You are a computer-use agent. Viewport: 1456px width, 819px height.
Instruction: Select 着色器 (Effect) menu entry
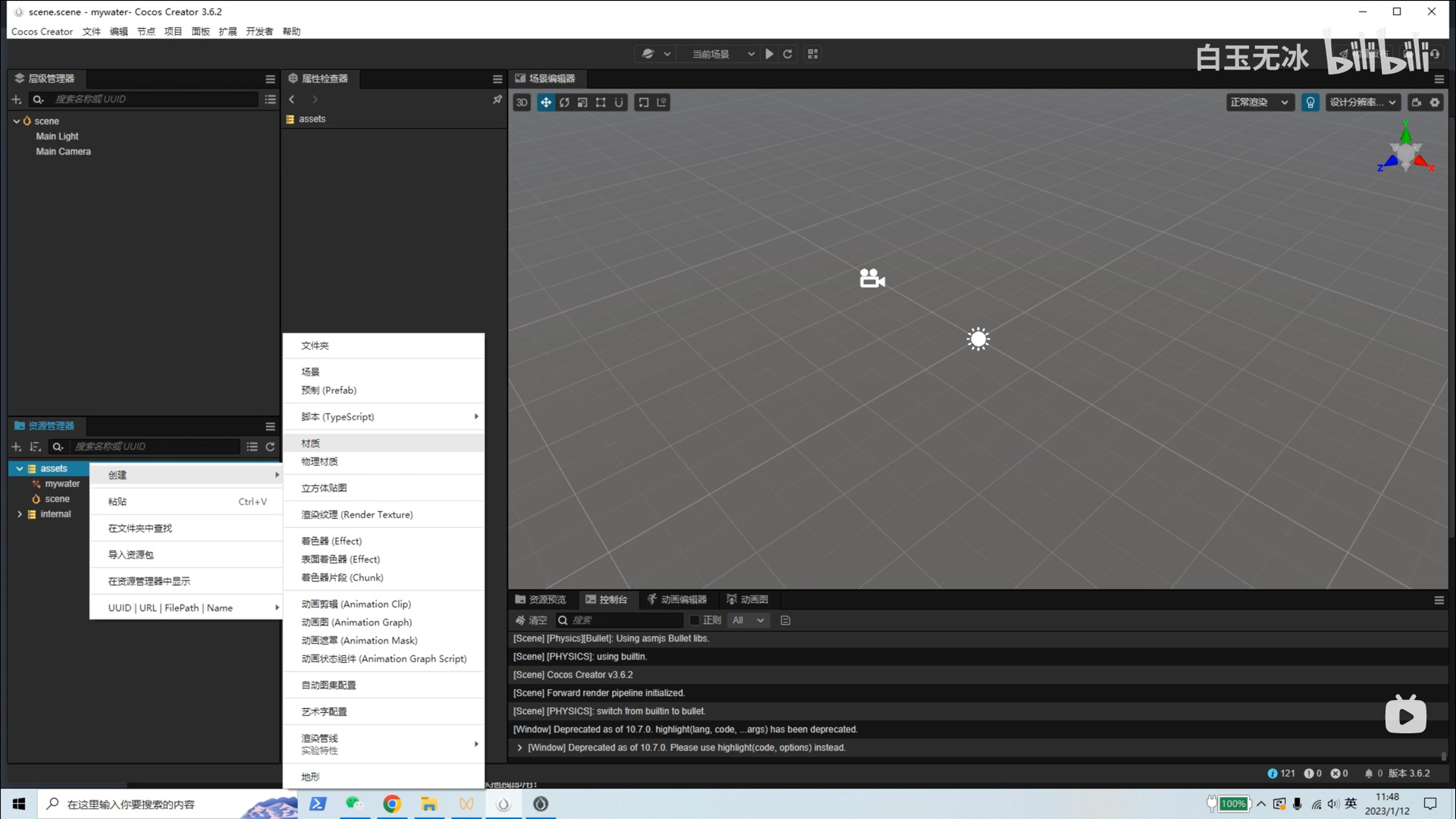pyautogui.click(x=331, y=541)
